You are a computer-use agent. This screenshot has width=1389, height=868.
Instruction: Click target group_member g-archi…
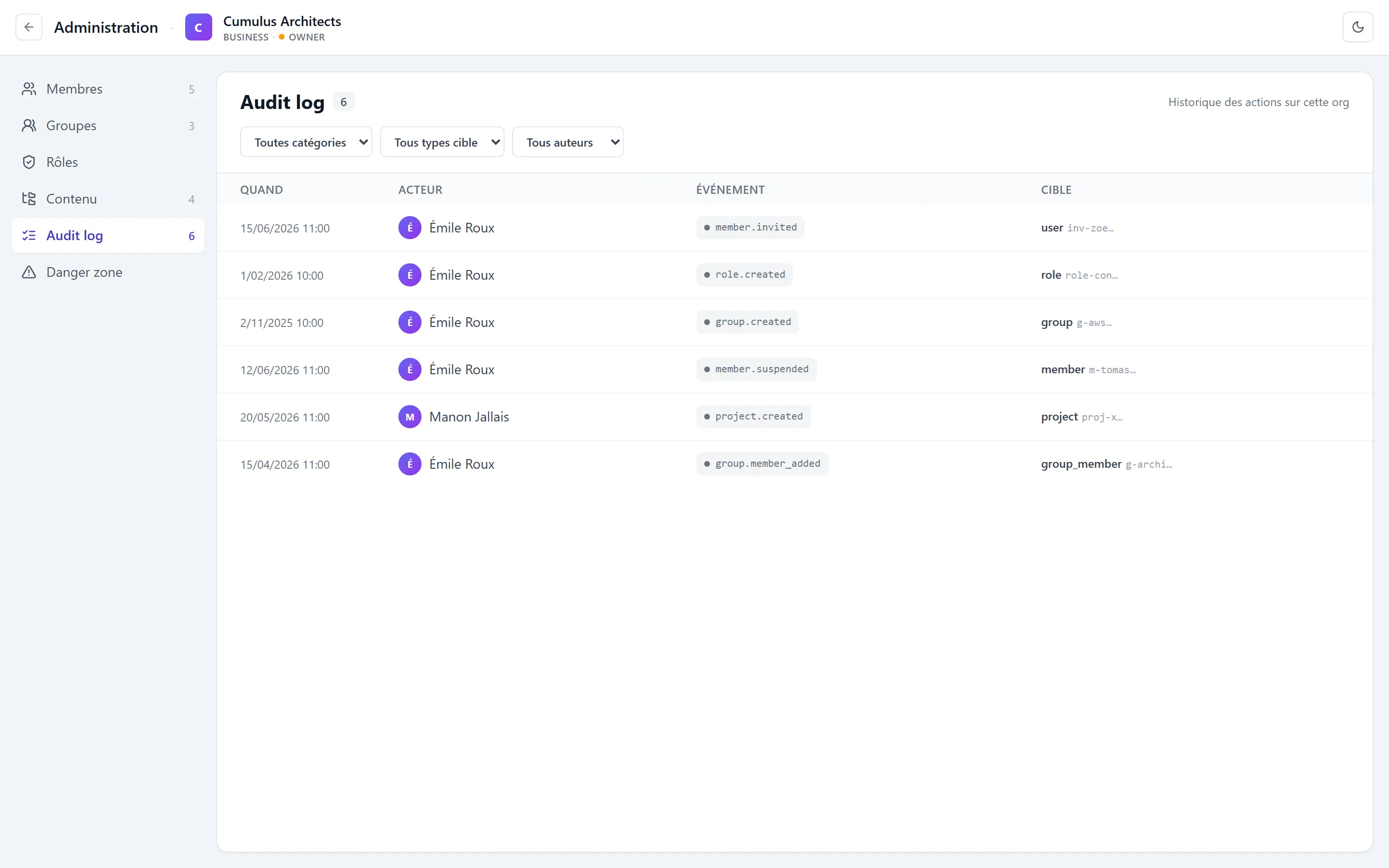1106,464
